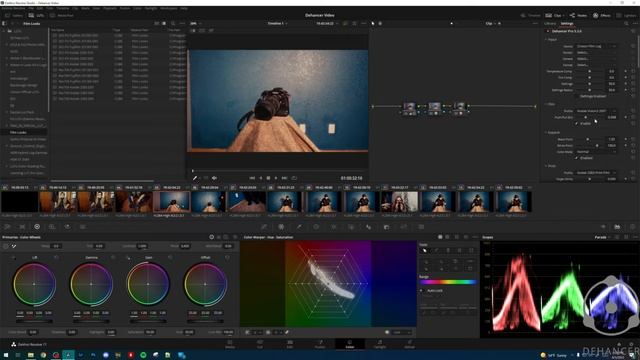This screenshot has height=360, width=640.
Task: Open the Power Window palette
Action: tap(316, 227)
